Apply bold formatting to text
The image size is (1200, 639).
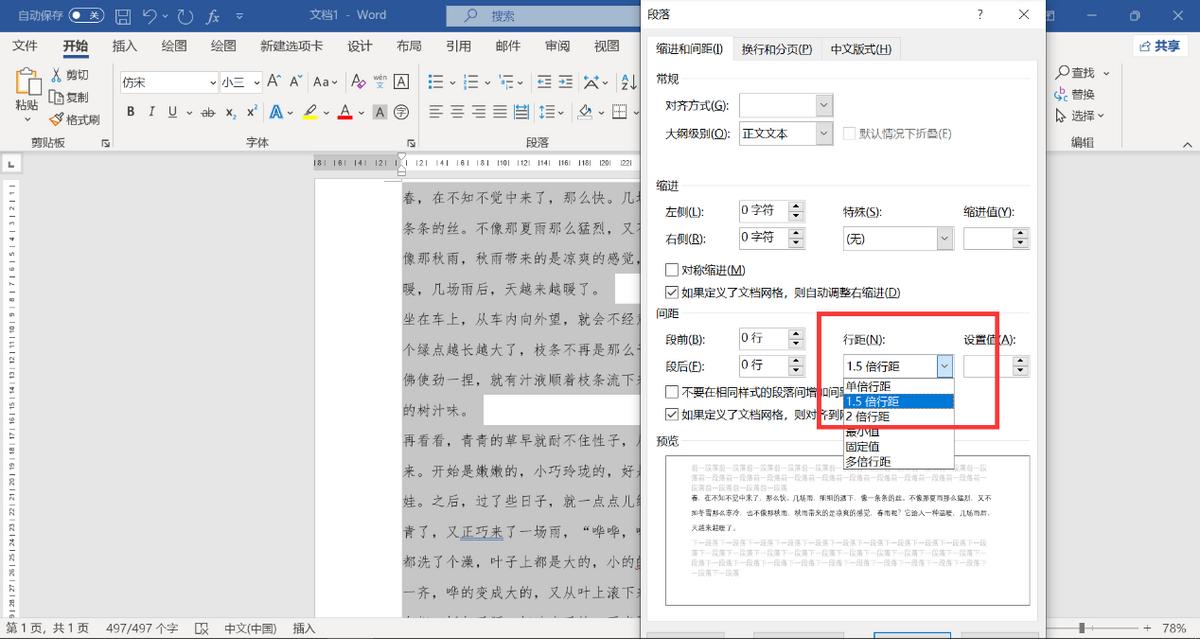click(130, 111)
